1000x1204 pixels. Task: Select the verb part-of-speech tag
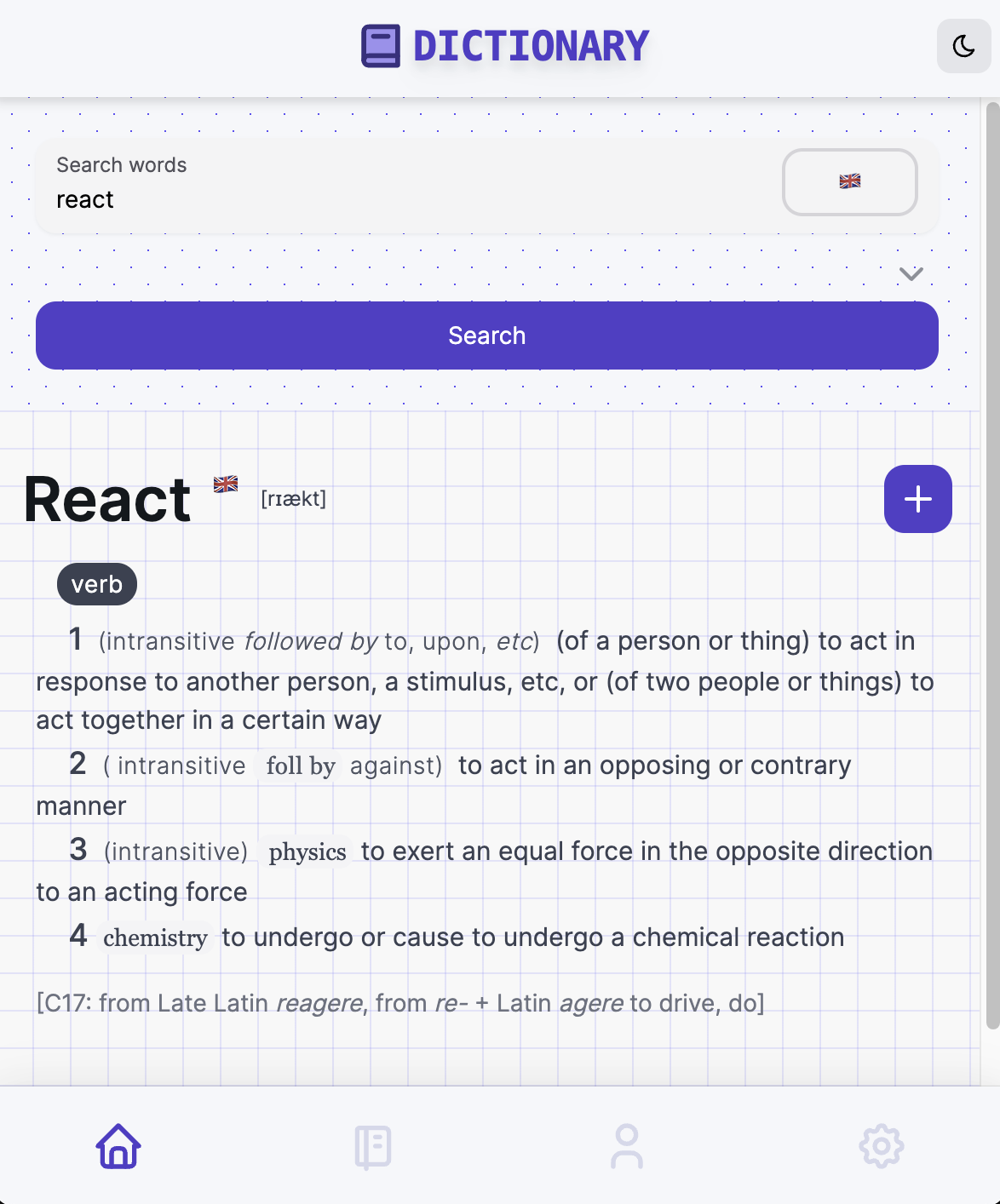[97, 585]
